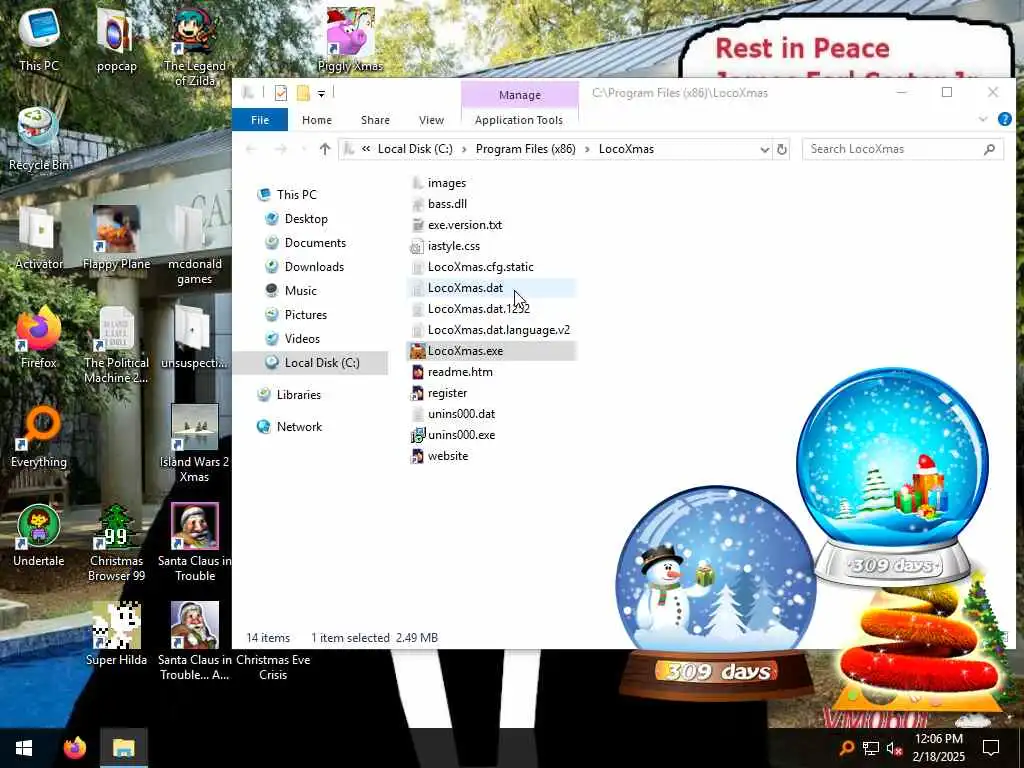The width and height of the screenshot is (1024, 768).
Task: Select Network in the navigation pane
Action: 299,426
